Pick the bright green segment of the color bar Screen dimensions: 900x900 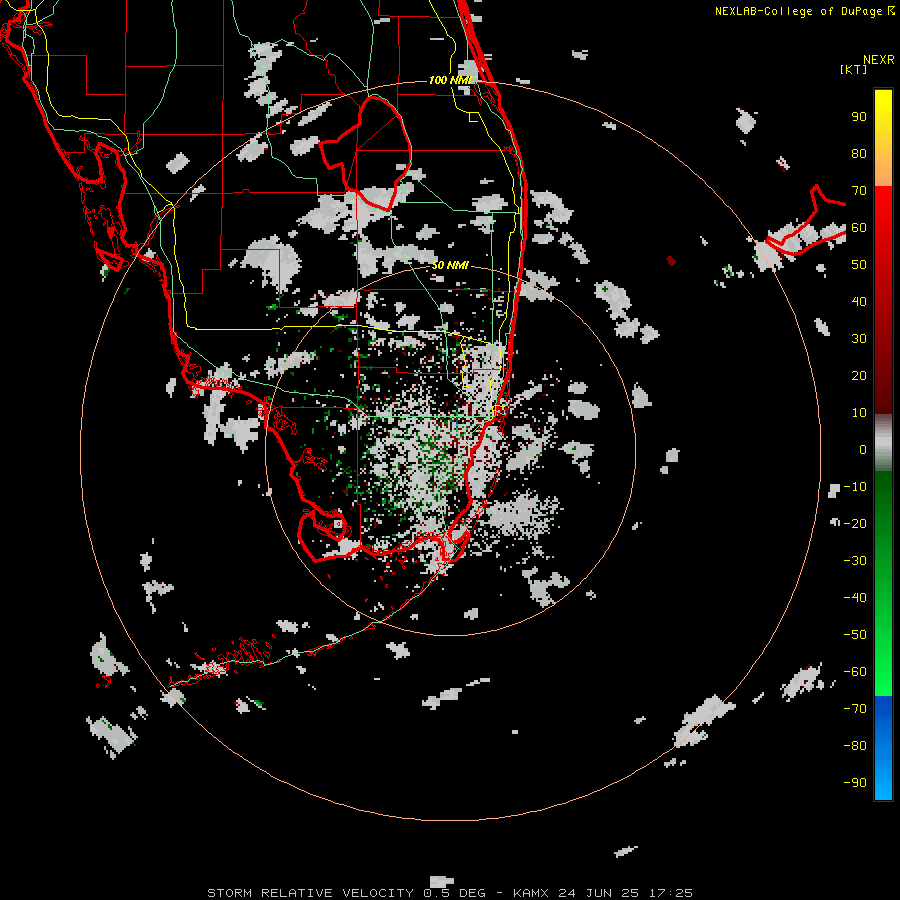883,583
